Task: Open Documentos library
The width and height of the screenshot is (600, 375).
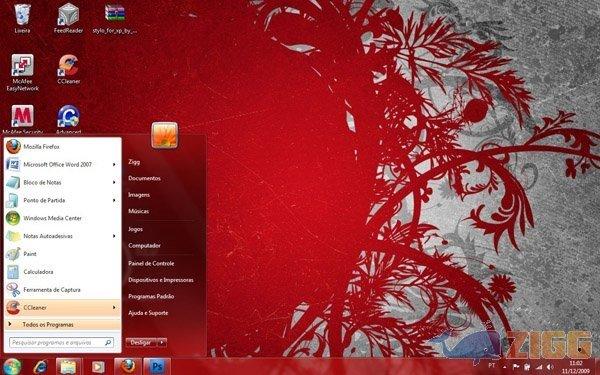Action: (x=144, y=178)
